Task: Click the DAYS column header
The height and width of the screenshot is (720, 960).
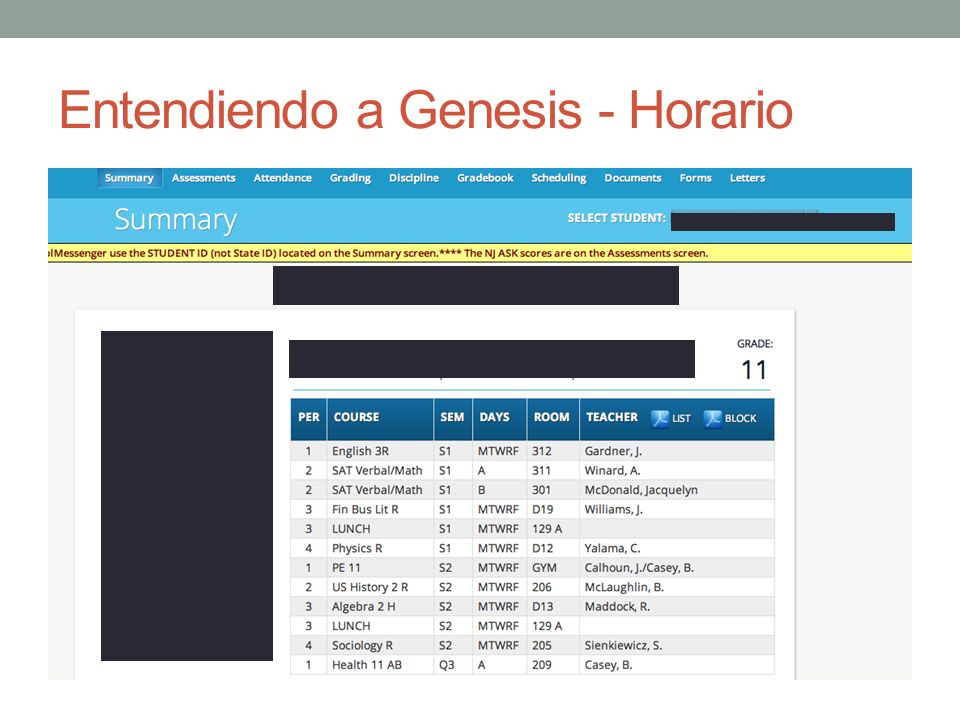Action: coord(499,418)
